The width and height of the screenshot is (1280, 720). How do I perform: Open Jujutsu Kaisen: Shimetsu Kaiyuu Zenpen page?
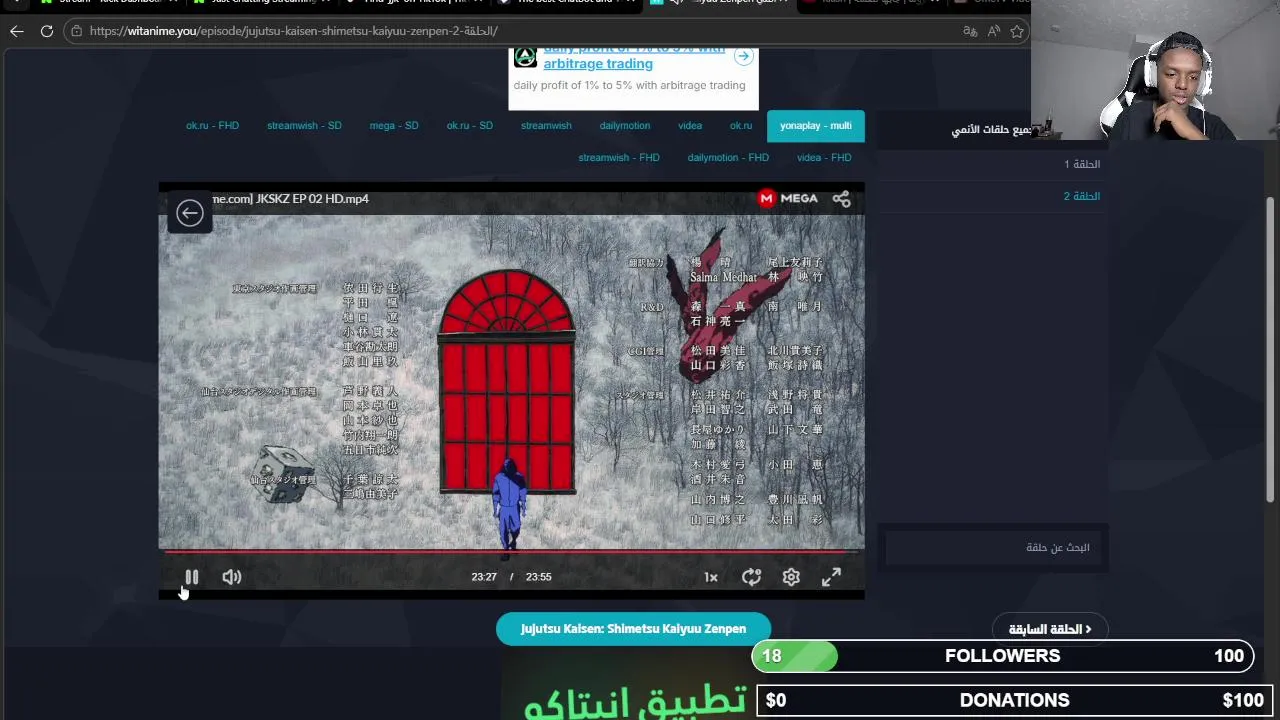pyautogui.click(x=633, y=629)
